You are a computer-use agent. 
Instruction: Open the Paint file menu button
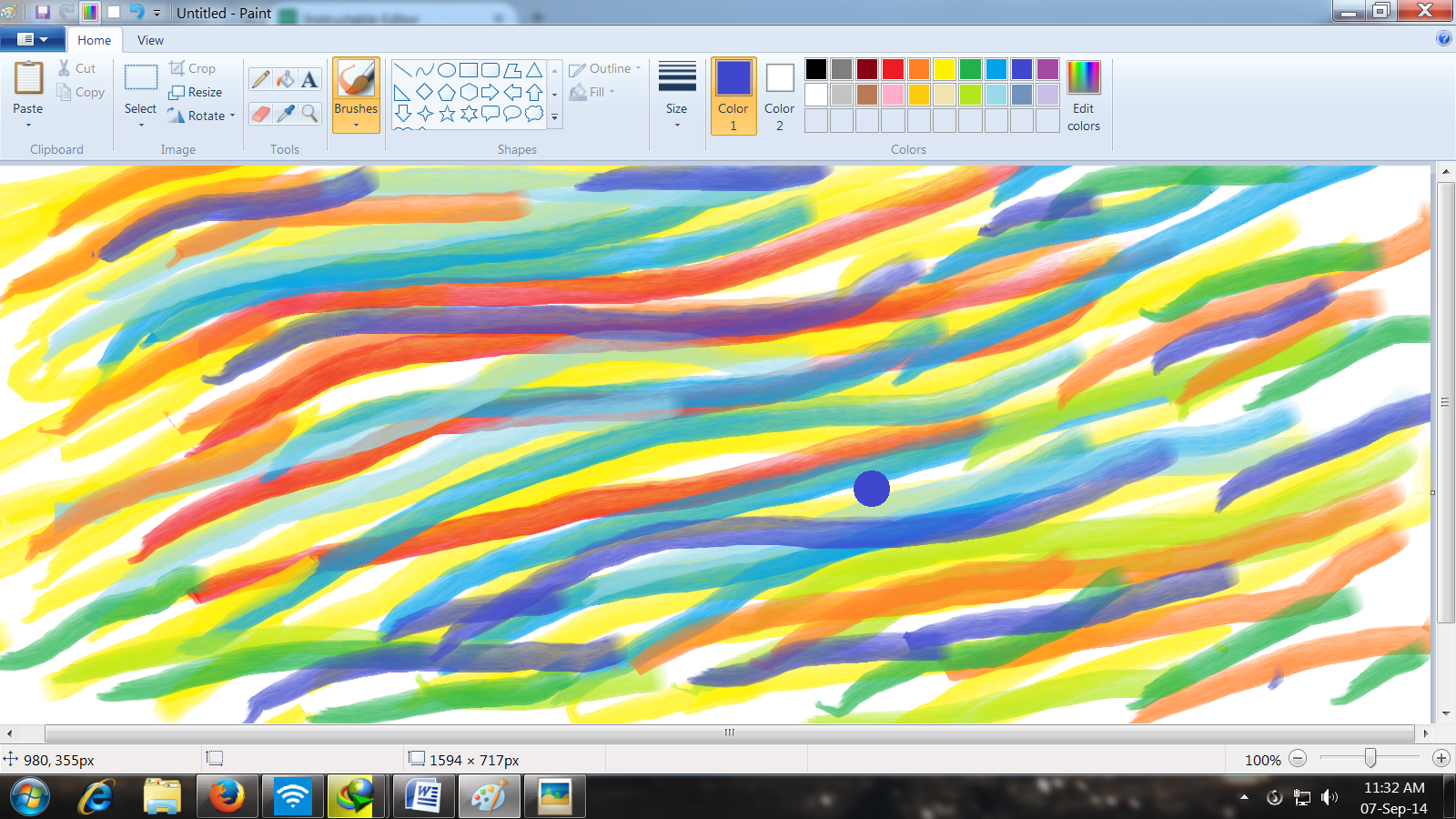(33, 39)
